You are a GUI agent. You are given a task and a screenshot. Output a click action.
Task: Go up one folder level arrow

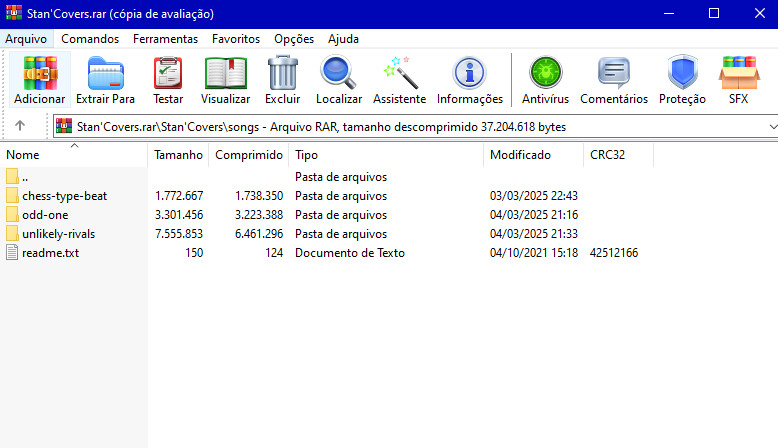(20, 126)
